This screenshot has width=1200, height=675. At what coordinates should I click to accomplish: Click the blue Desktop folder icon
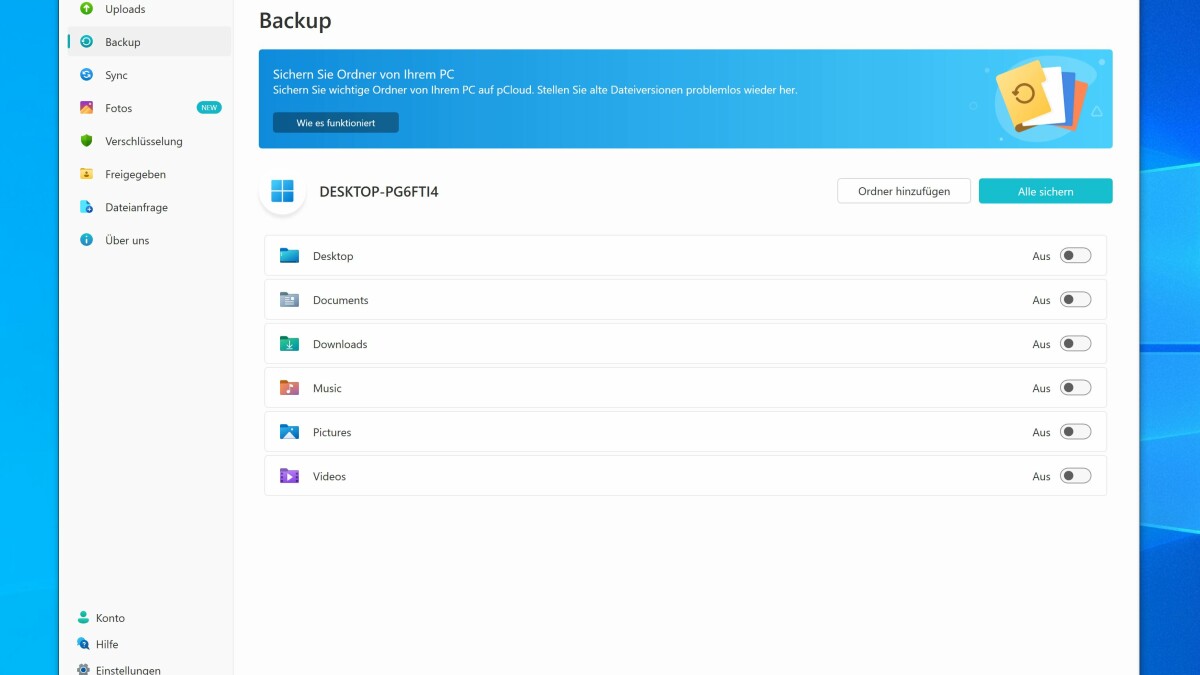pos(289,256)
